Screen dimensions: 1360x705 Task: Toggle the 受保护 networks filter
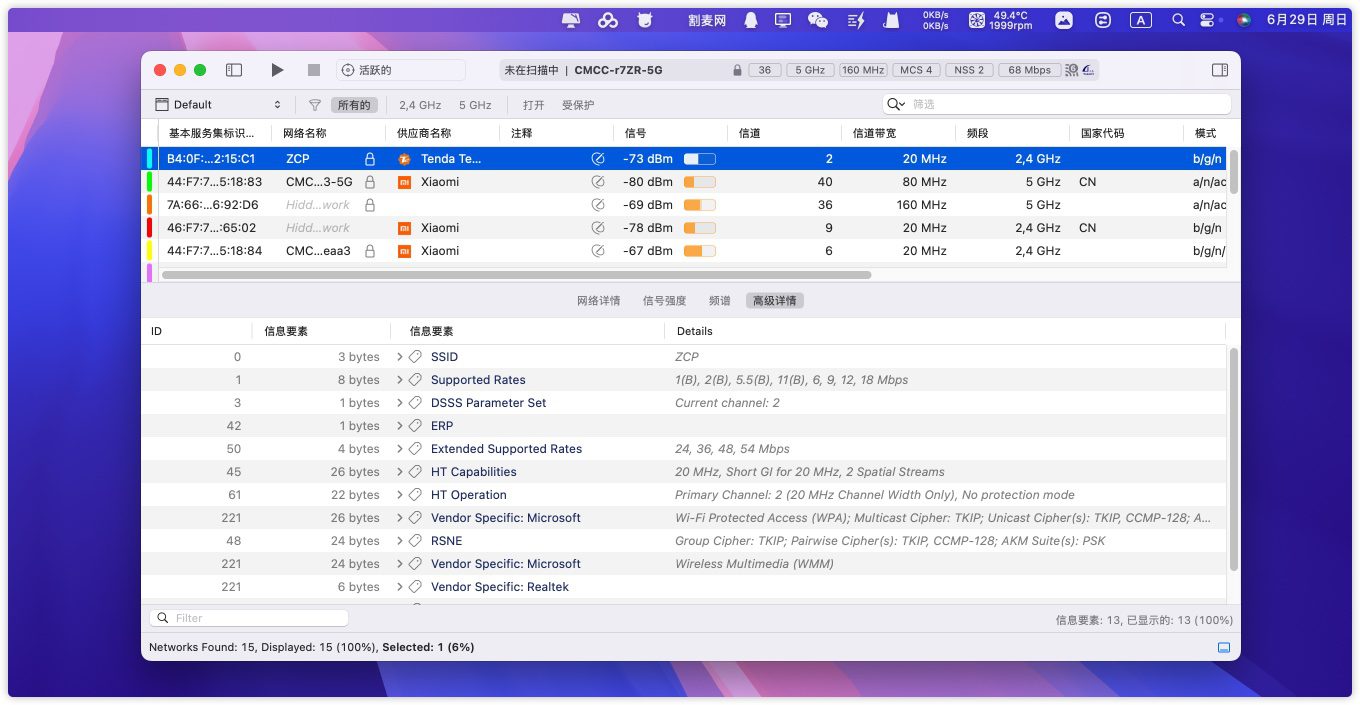(x=578, y=105)
